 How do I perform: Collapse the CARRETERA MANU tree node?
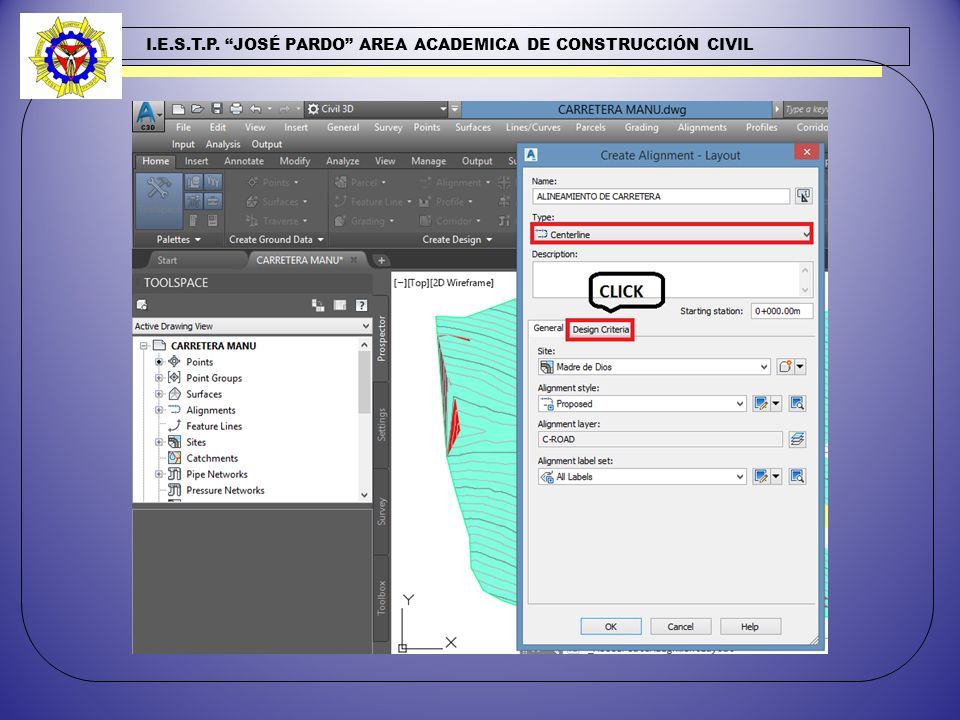(x=144, y=346)
